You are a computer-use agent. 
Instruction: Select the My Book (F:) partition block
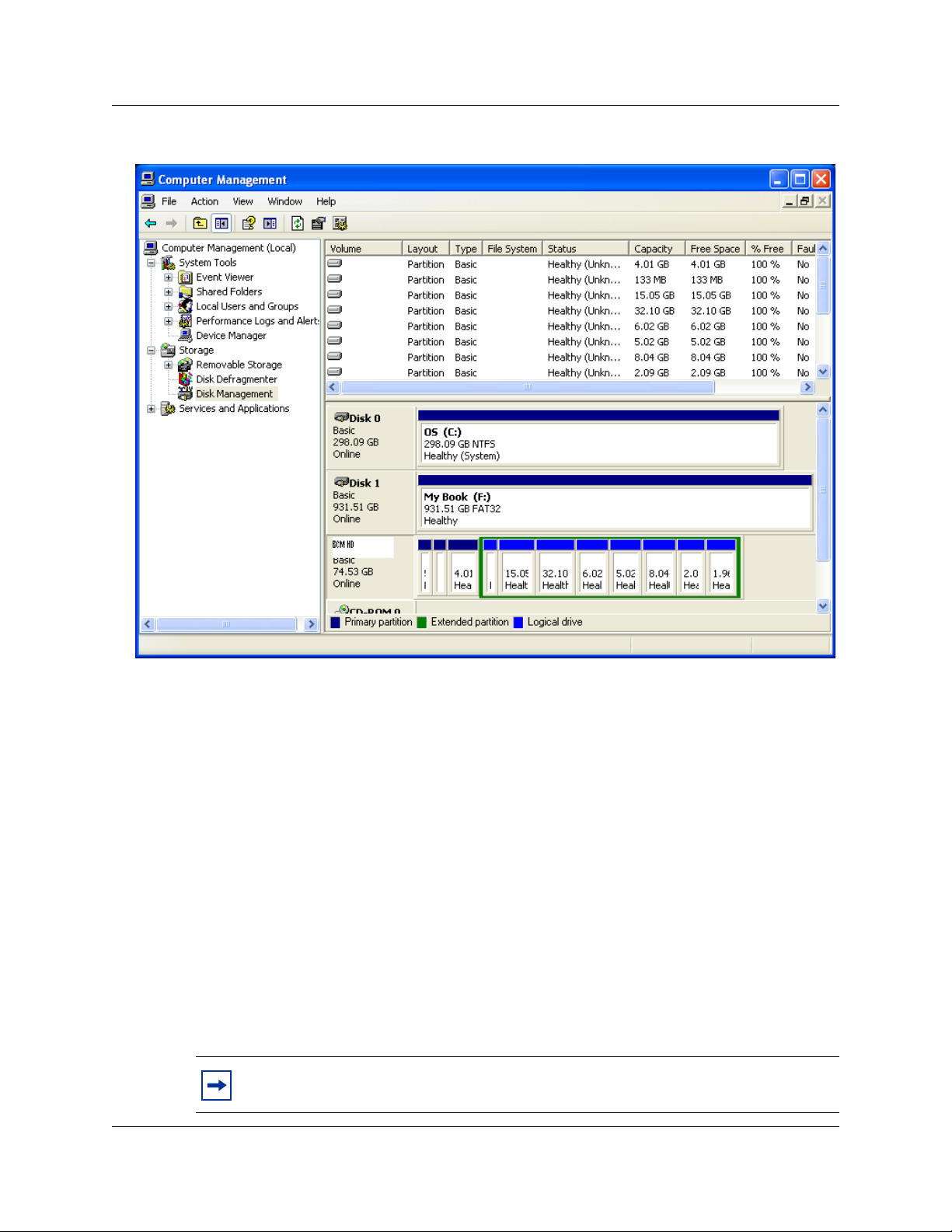[615, 503]
